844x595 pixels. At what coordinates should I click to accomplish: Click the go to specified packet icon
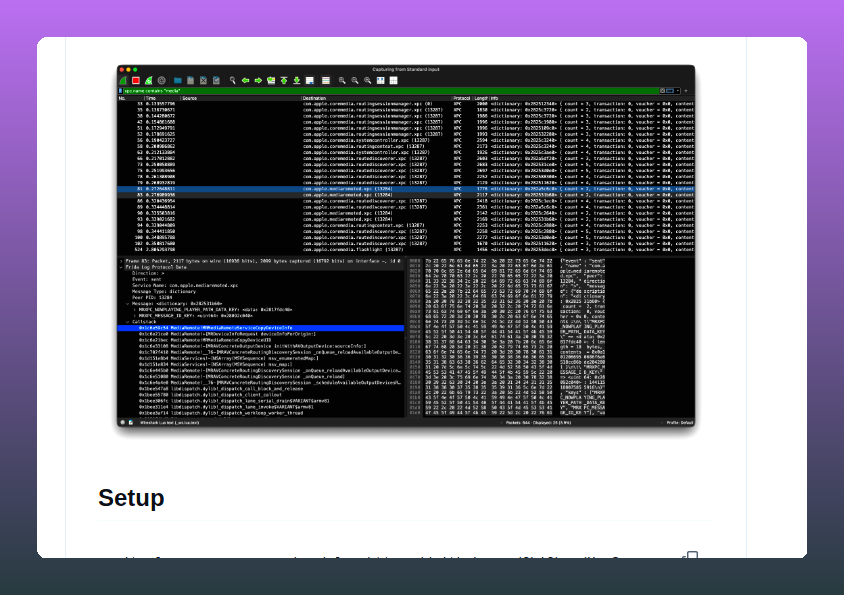click(271, 80)
